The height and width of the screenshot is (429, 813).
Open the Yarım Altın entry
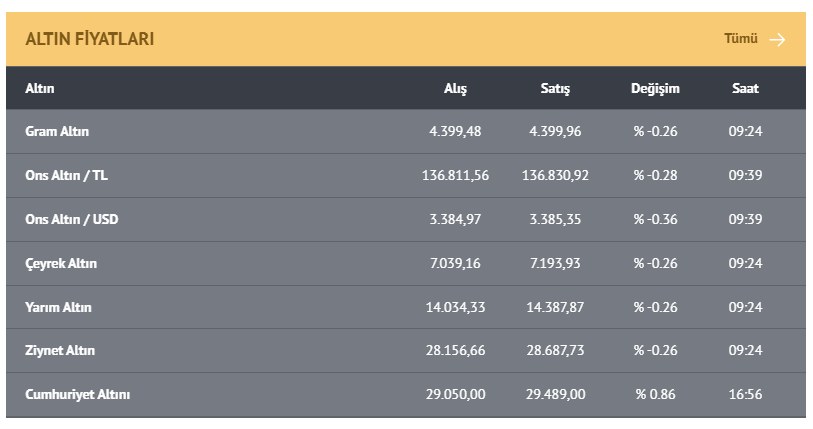pyautogui.click(x=58, y=307)
